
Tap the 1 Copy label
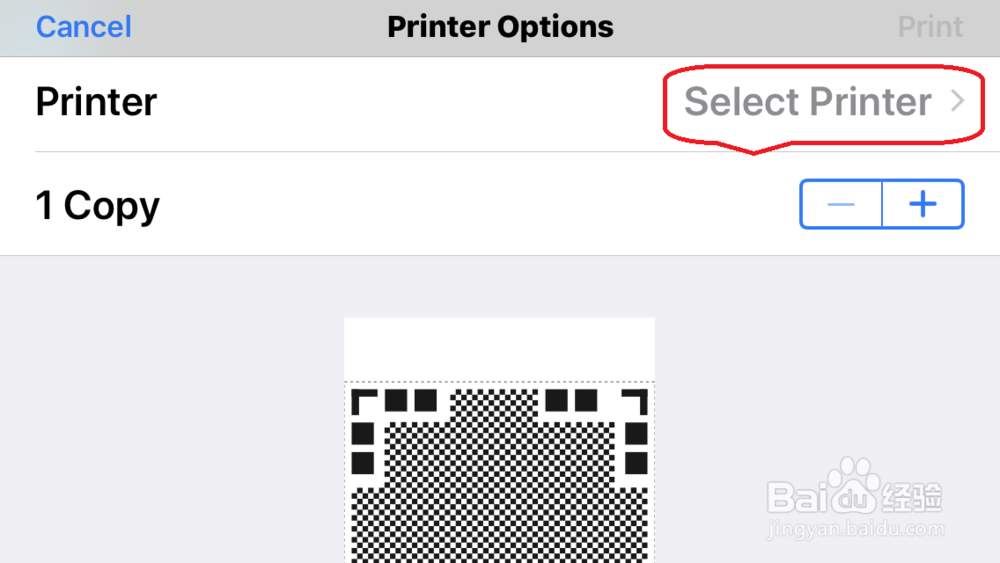click(98, 206)
